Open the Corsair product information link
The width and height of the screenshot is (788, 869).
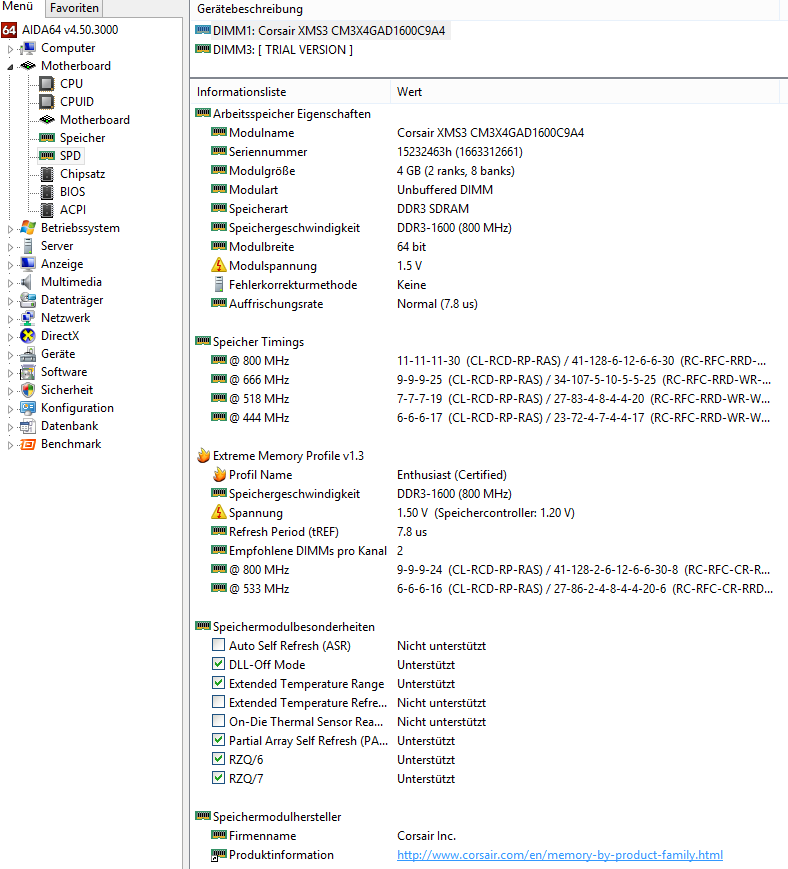click(x=560, y=855)
